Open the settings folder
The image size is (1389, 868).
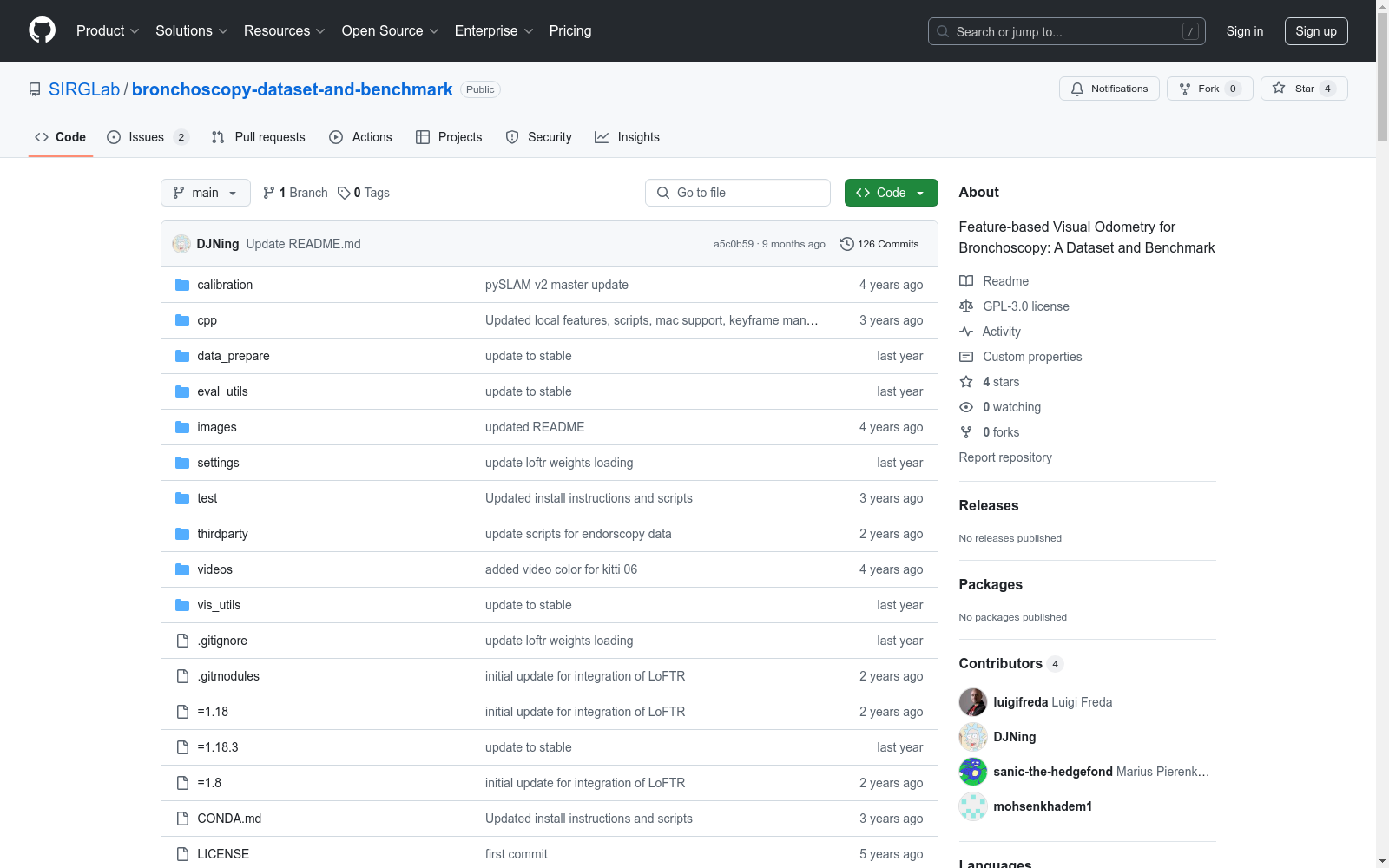(218, 463)
